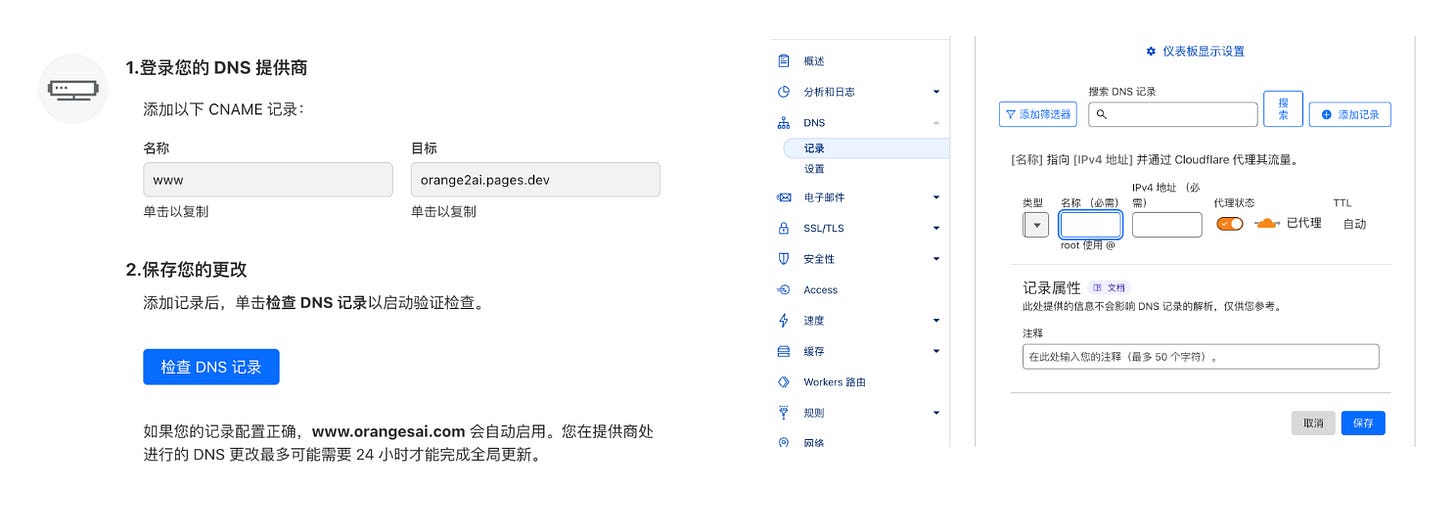Viewport: 1456px width, 524px height.
Task: Click the 添加筛选器 button
Action: click(1038, 115)
